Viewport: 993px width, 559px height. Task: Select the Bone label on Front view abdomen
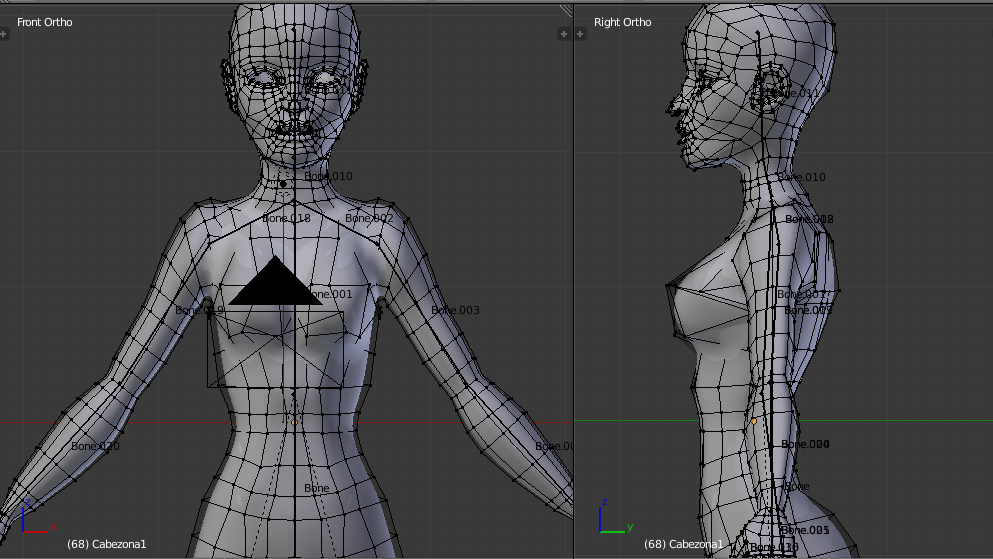point(317,488)
